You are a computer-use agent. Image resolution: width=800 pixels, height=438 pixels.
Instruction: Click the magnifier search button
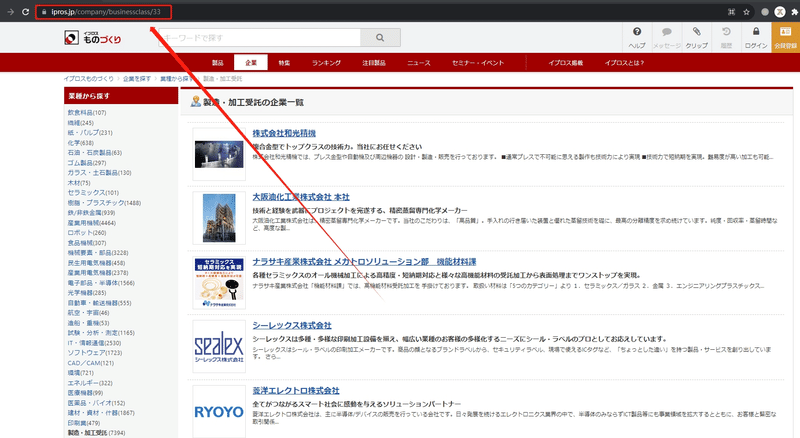coord(380,37)
